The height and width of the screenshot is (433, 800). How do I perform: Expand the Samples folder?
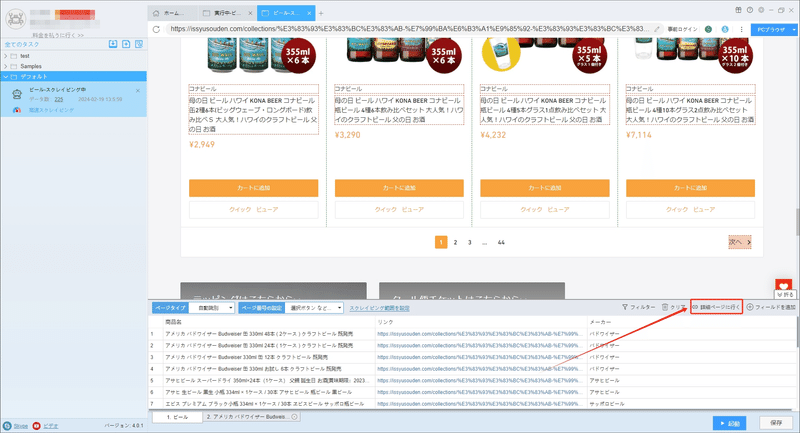pos(6,66)
